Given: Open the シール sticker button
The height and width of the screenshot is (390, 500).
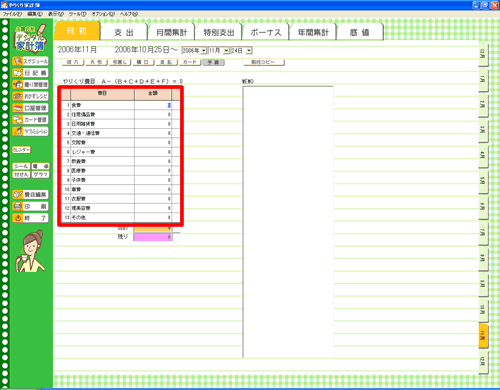Looking at the screenshot, I should [21, 166].
